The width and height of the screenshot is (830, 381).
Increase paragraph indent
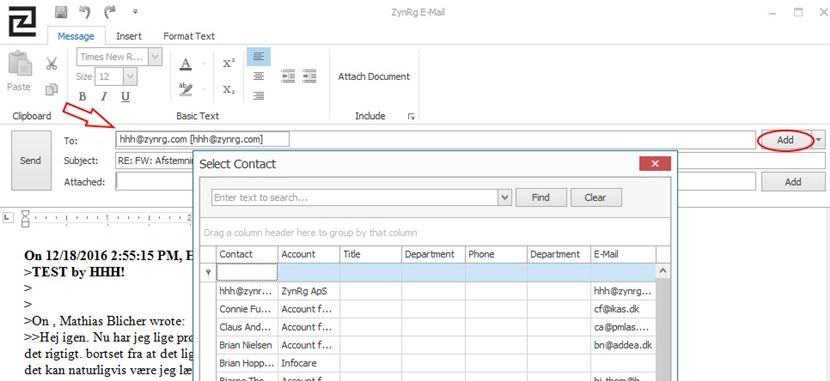pyautogui.click(x=309, y=76)
